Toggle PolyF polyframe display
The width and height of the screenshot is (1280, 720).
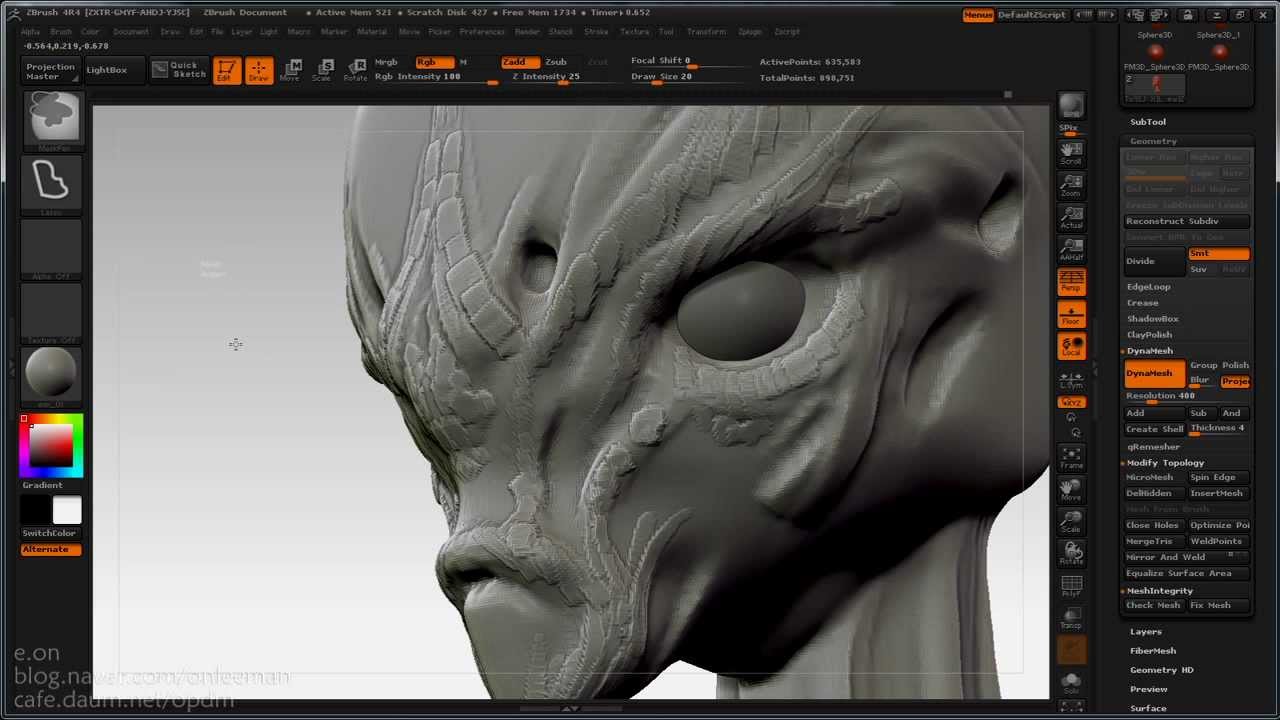click(x=1070, y=586)
